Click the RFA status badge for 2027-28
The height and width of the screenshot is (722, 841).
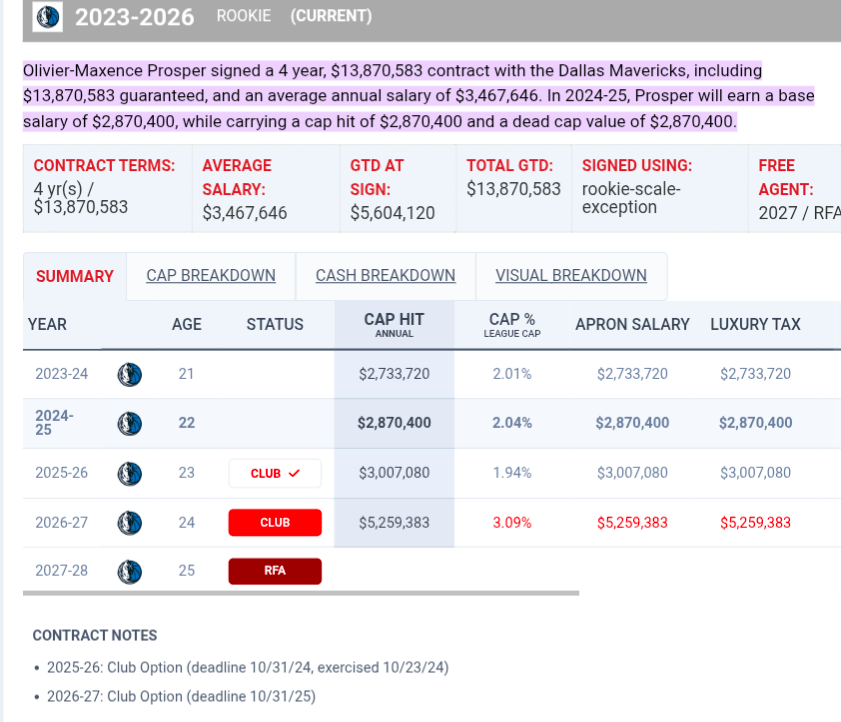(x=275, y=571)
